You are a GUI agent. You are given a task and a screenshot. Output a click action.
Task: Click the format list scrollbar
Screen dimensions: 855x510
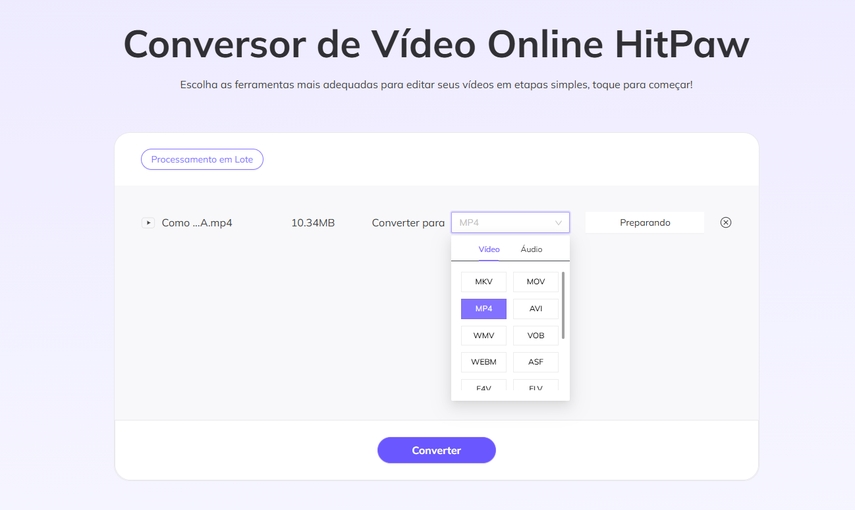pyautogui.click(x=563, y=305)
